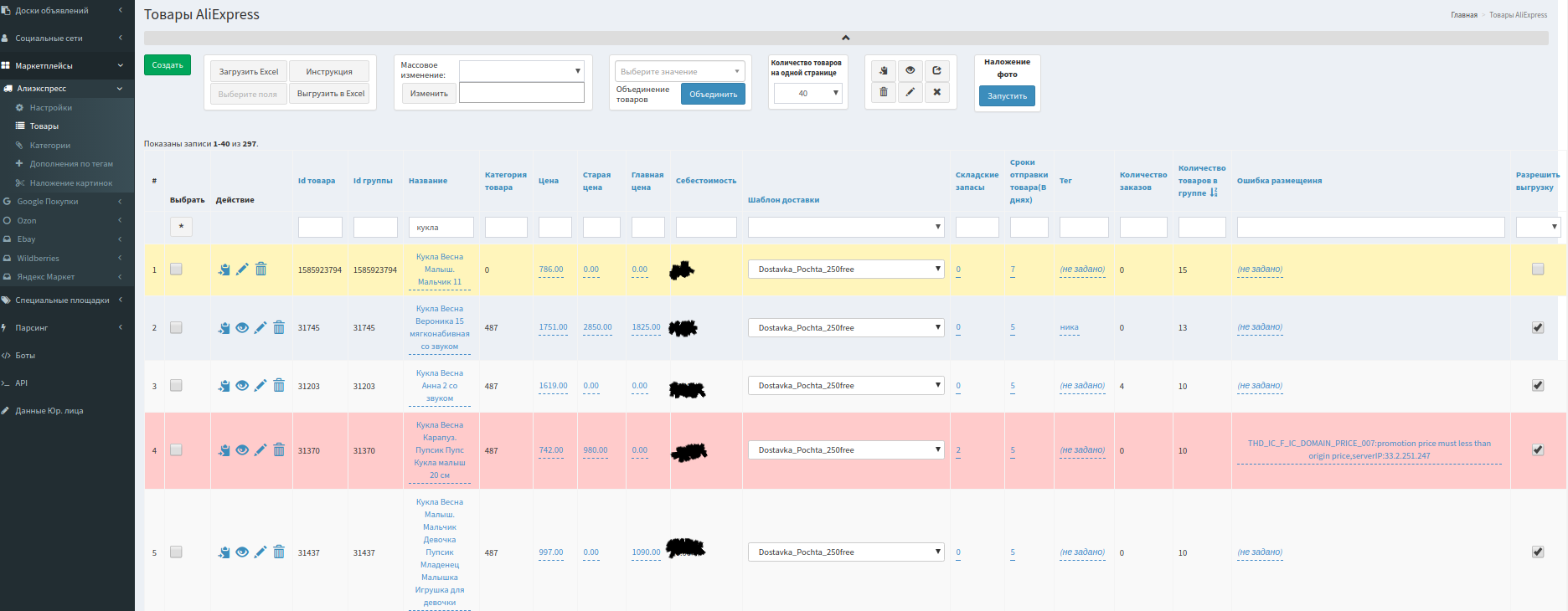1568x611 pixels.
Task: Click the blue Объединить button
Action: (714, 95)
